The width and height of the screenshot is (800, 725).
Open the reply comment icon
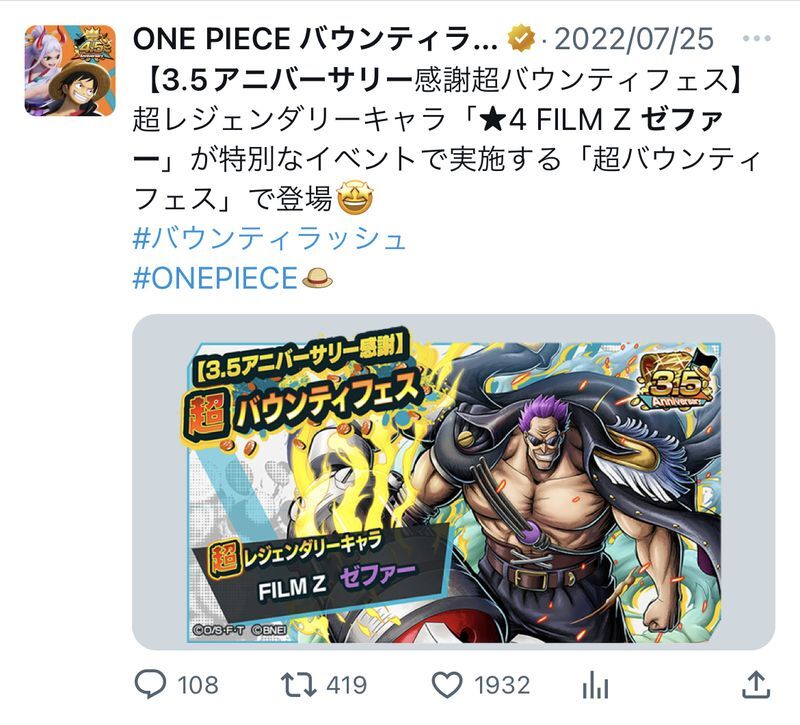click(150, 684)
